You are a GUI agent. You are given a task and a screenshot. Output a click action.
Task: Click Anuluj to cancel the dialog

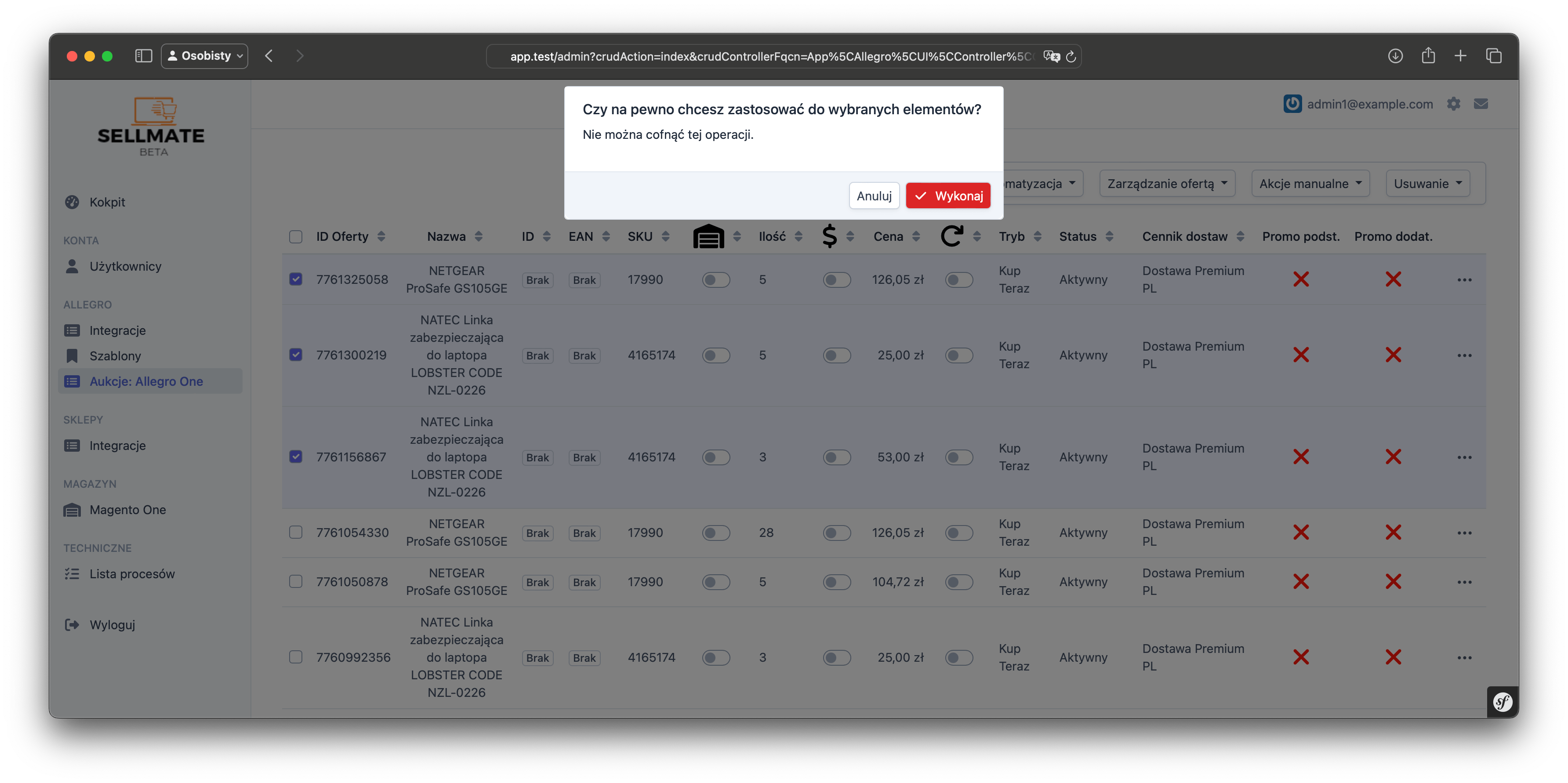[x=874, y=196]
